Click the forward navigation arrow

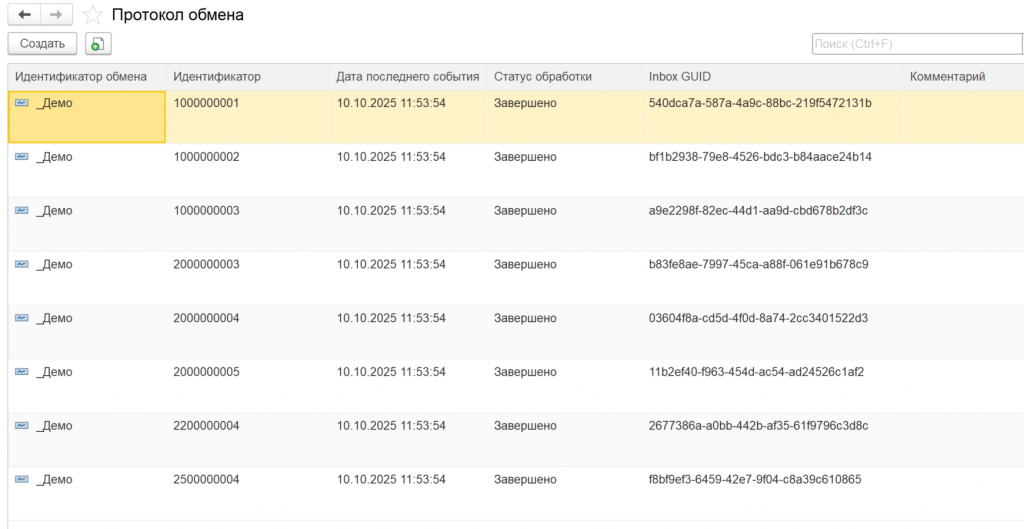(56, 15)
